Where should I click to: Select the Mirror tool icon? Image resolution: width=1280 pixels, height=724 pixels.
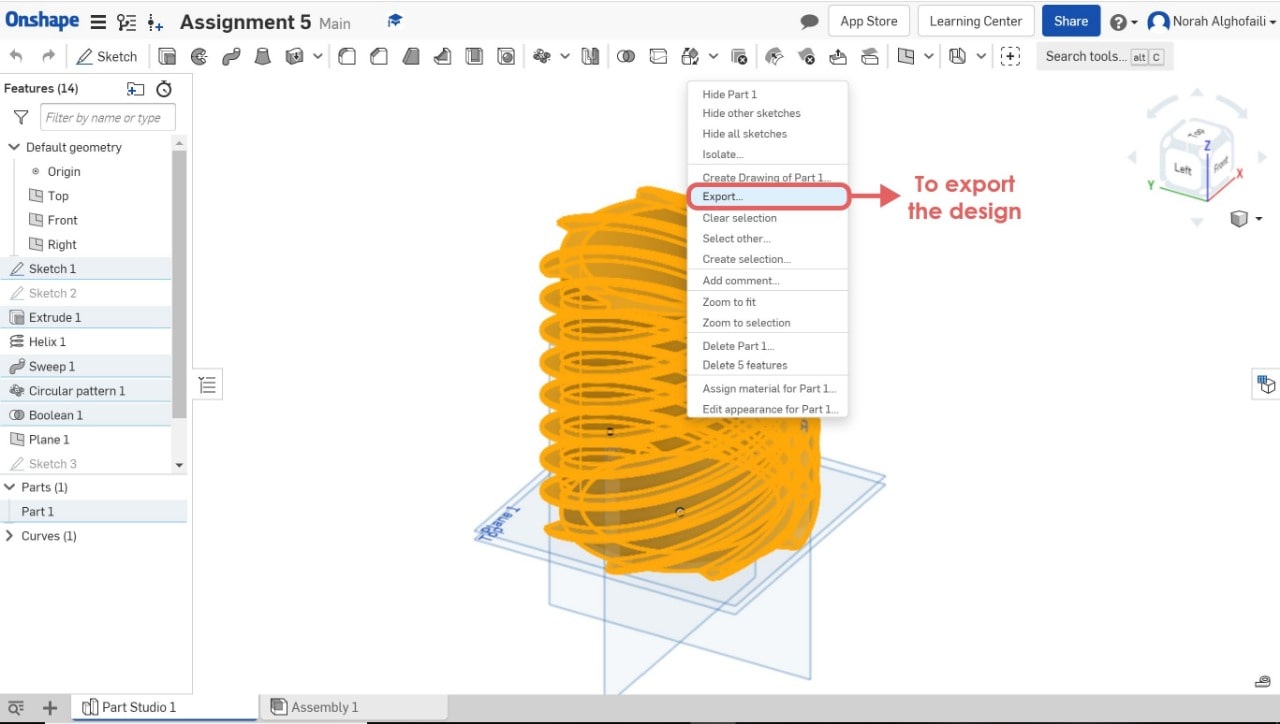[x=591, y=57]
